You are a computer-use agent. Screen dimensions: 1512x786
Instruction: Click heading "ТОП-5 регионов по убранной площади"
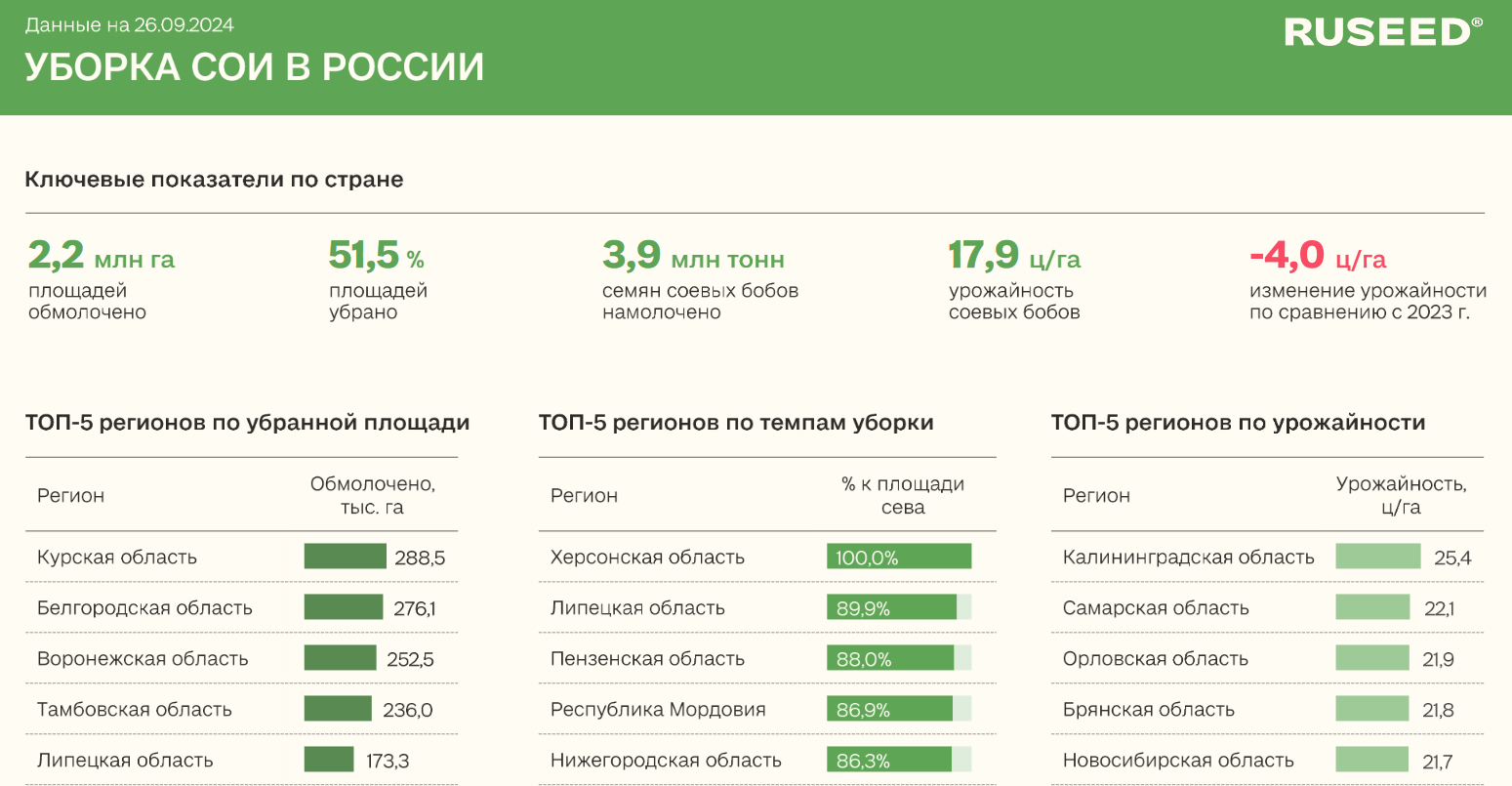point(247,423)
